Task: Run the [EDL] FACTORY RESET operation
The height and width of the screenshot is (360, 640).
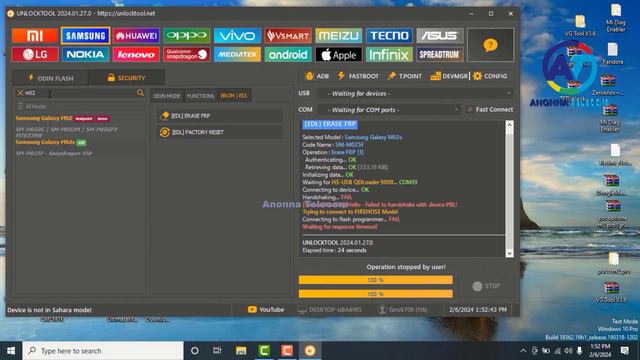Action: pyautogui.click(x=220, y=132)
